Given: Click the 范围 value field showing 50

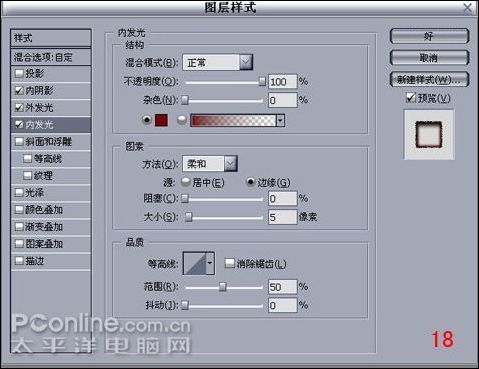Looking at the screenshot, I should click(x=282, y=287).
